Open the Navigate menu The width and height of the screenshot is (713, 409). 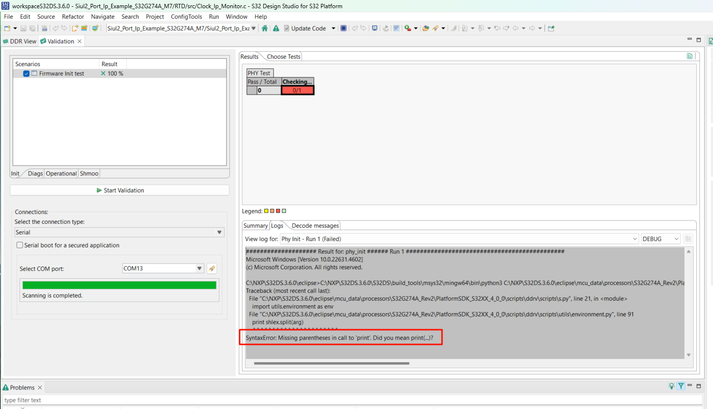[103, 16]
